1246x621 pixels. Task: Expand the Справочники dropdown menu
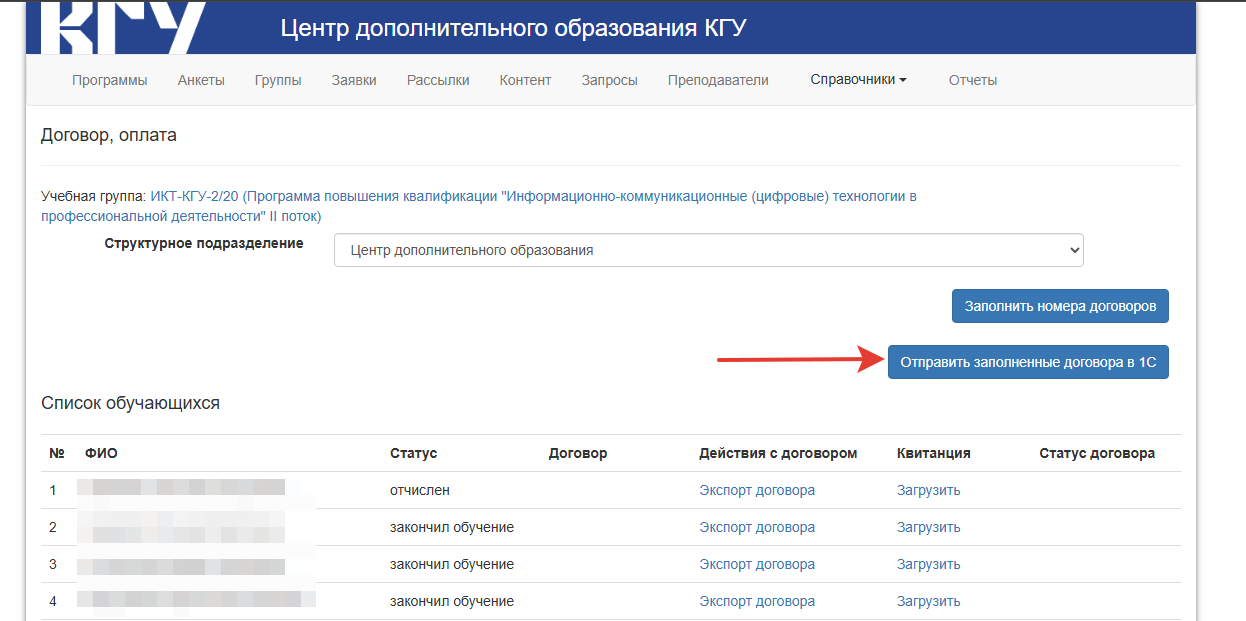coord(858,80)
